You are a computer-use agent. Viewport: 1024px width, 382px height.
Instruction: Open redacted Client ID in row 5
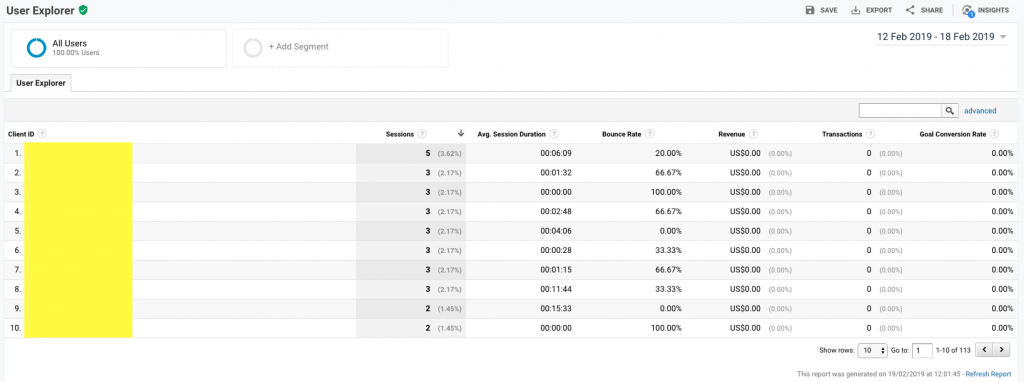[78, 231]
